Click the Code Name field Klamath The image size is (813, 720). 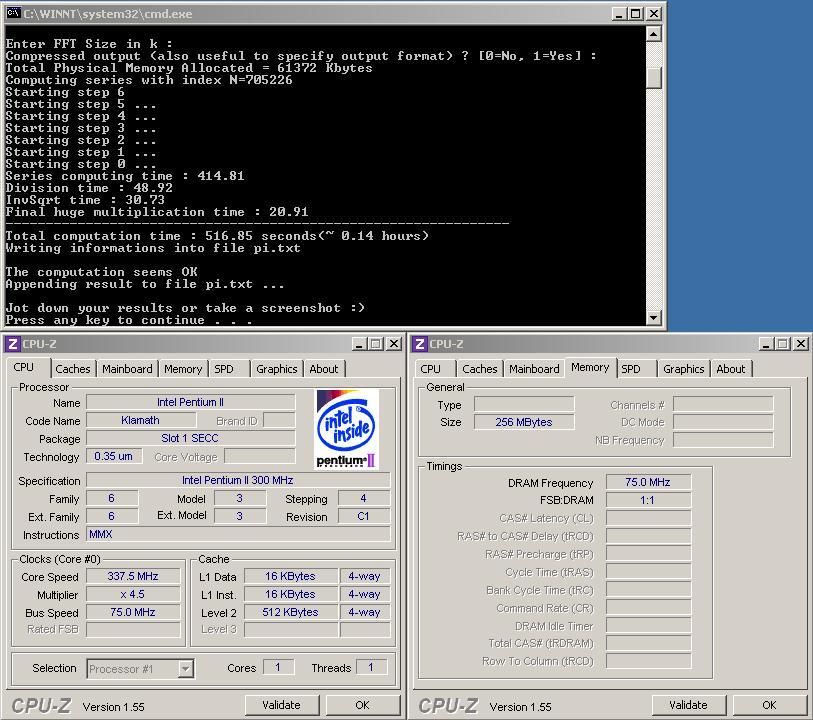[x=141, y=420]
